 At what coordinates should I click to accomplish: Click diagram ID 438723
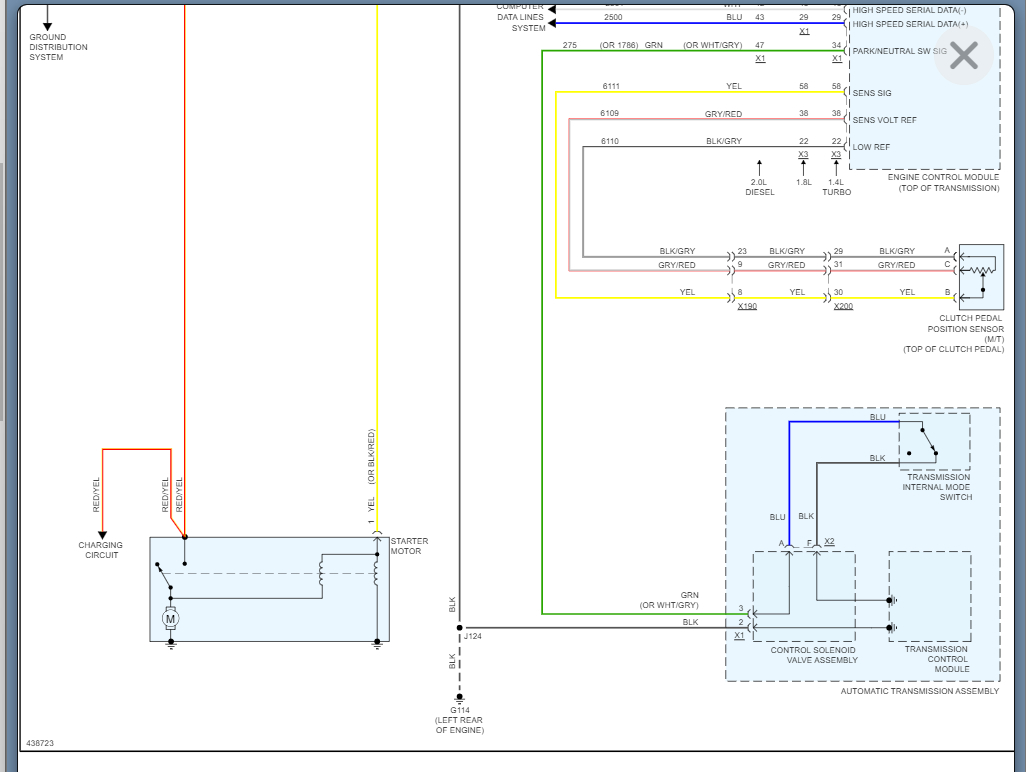[40, 743]
